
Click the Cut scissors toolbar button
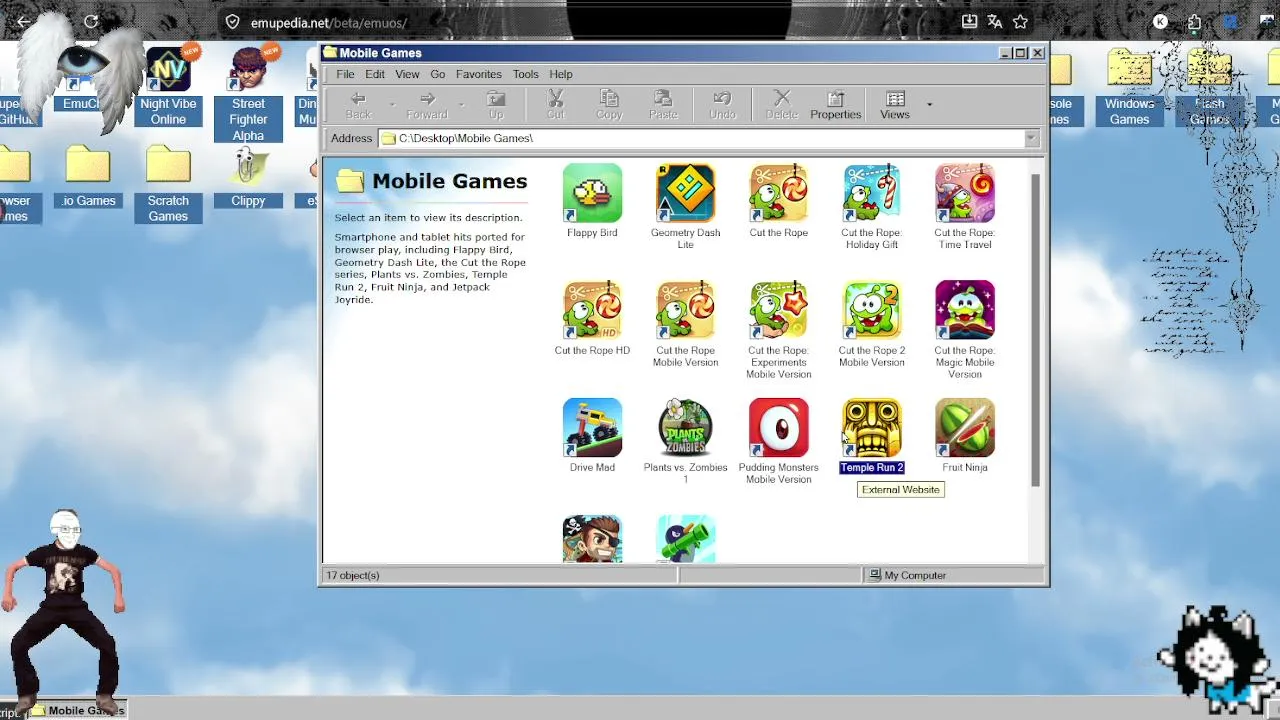tap(556, 105)
